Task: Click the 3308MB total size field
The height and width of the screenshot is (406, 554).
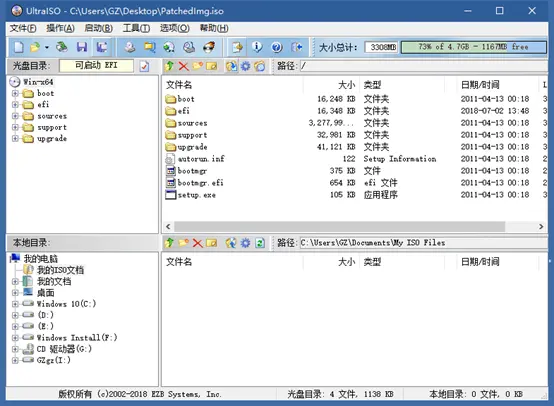Action: tap(382, 47)
